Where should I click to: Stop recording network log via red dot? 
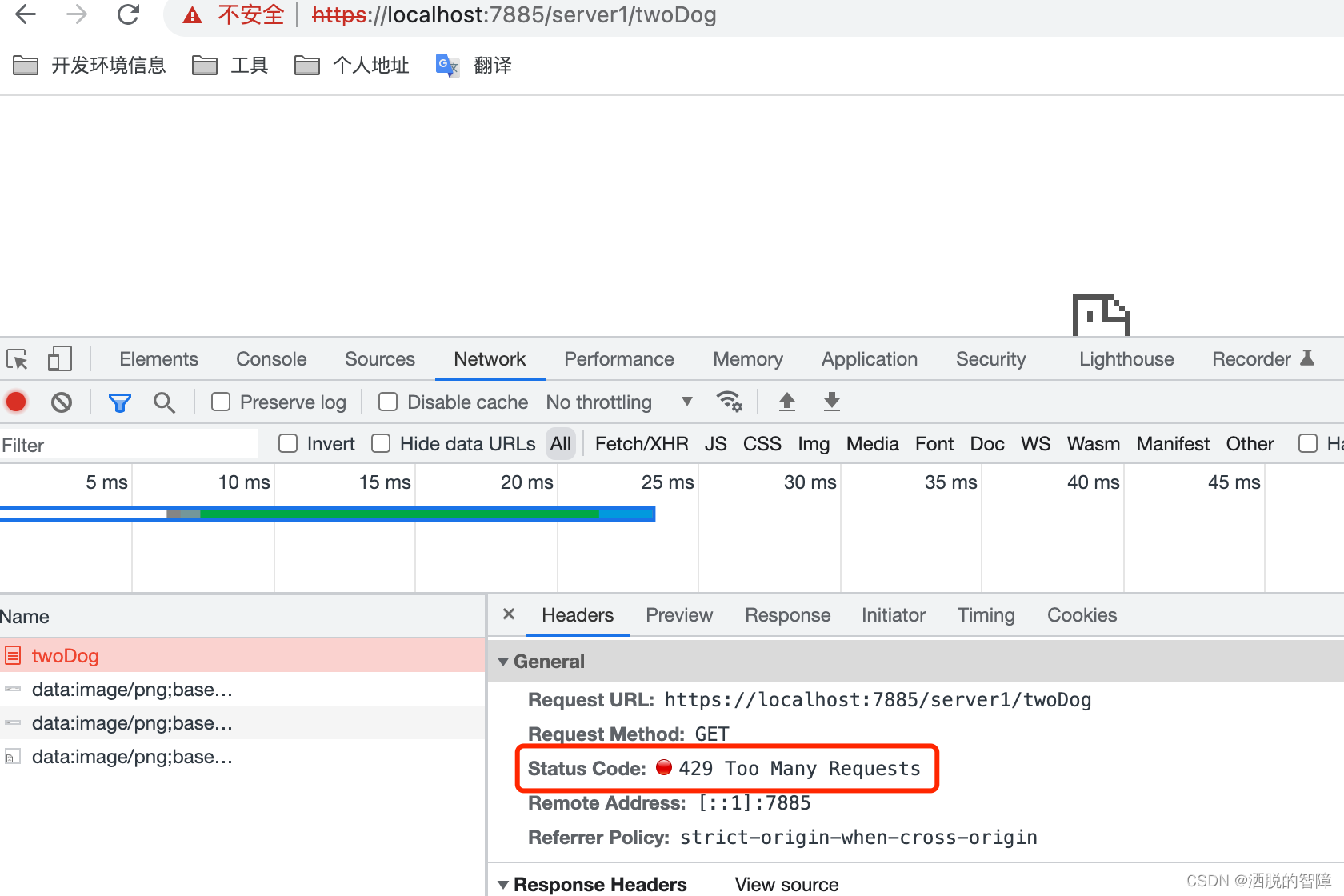16,402
